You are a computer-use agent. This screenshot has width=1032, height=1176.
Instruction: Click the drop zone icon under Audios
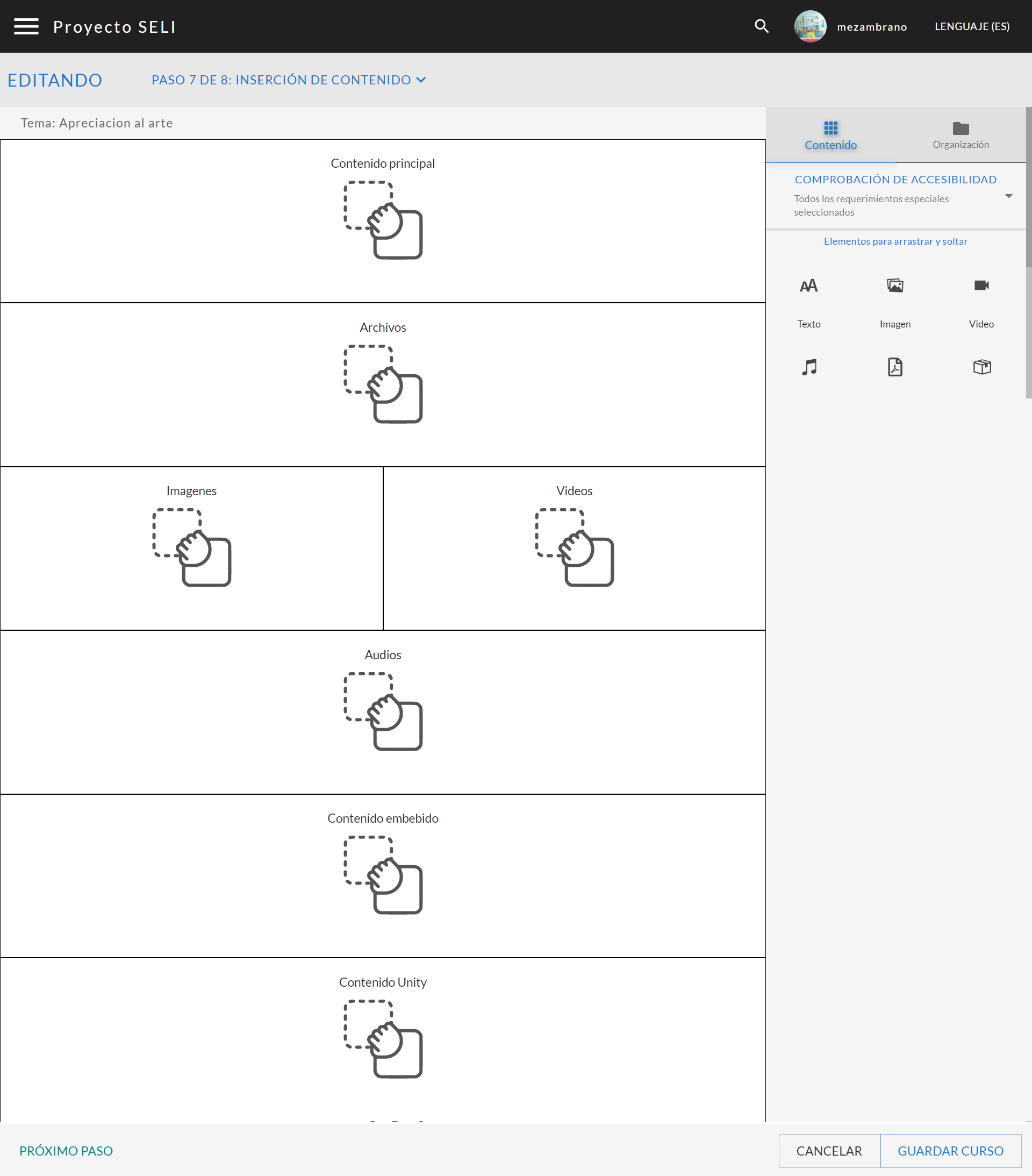(383, 712)
